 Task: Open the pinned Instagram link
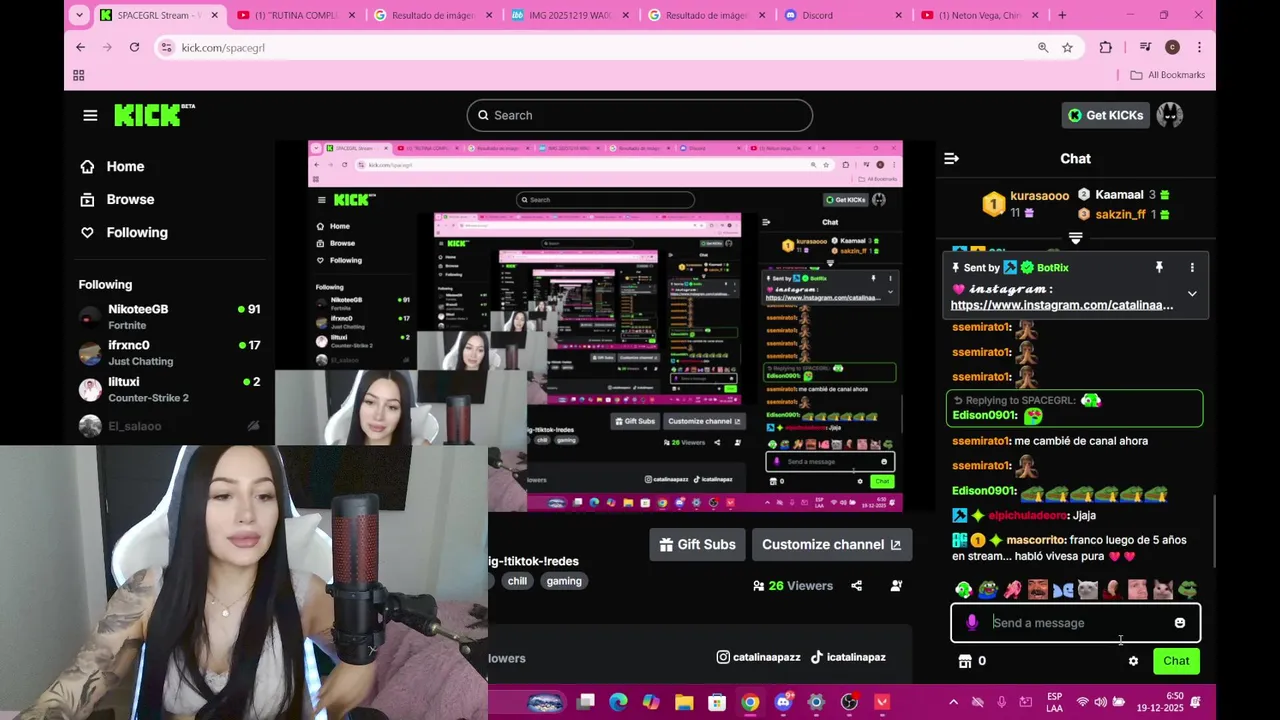point(1062,305)
